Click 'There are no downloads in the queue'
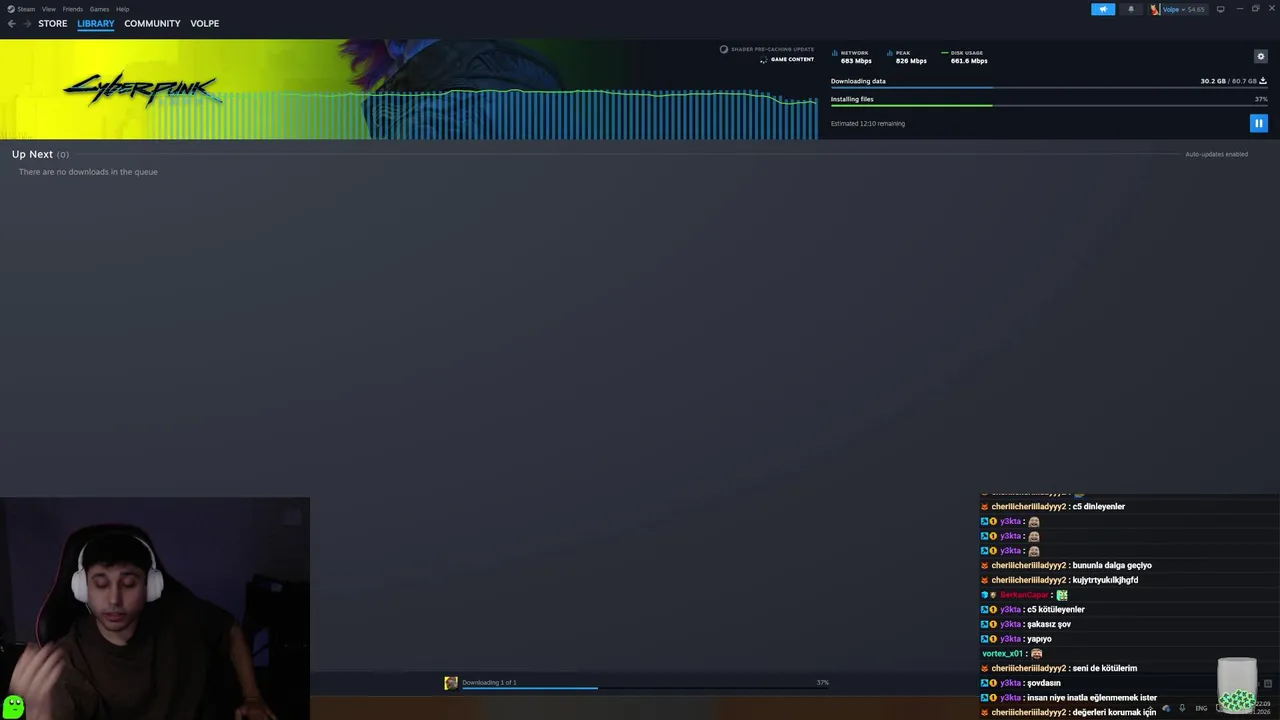The height and width of the screenshot is (720, 1280). pos(88,172)
